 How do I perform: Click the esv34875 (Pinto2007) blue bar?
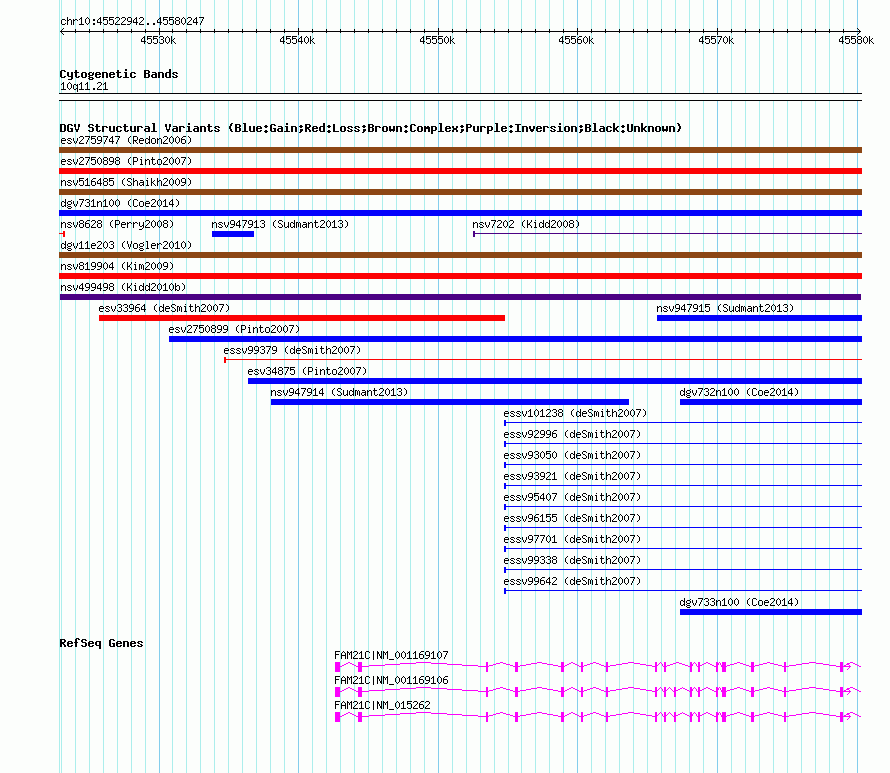[x=555, y=381]
